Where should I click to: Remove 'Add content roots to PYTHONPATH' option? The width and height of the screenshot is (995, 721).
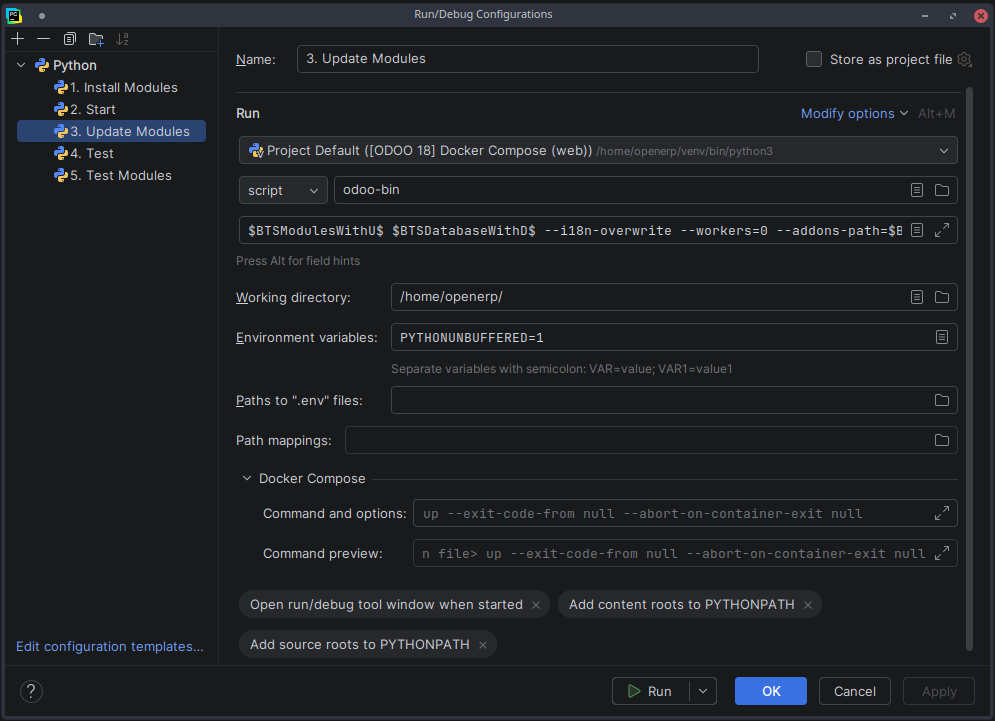point(808,605)
